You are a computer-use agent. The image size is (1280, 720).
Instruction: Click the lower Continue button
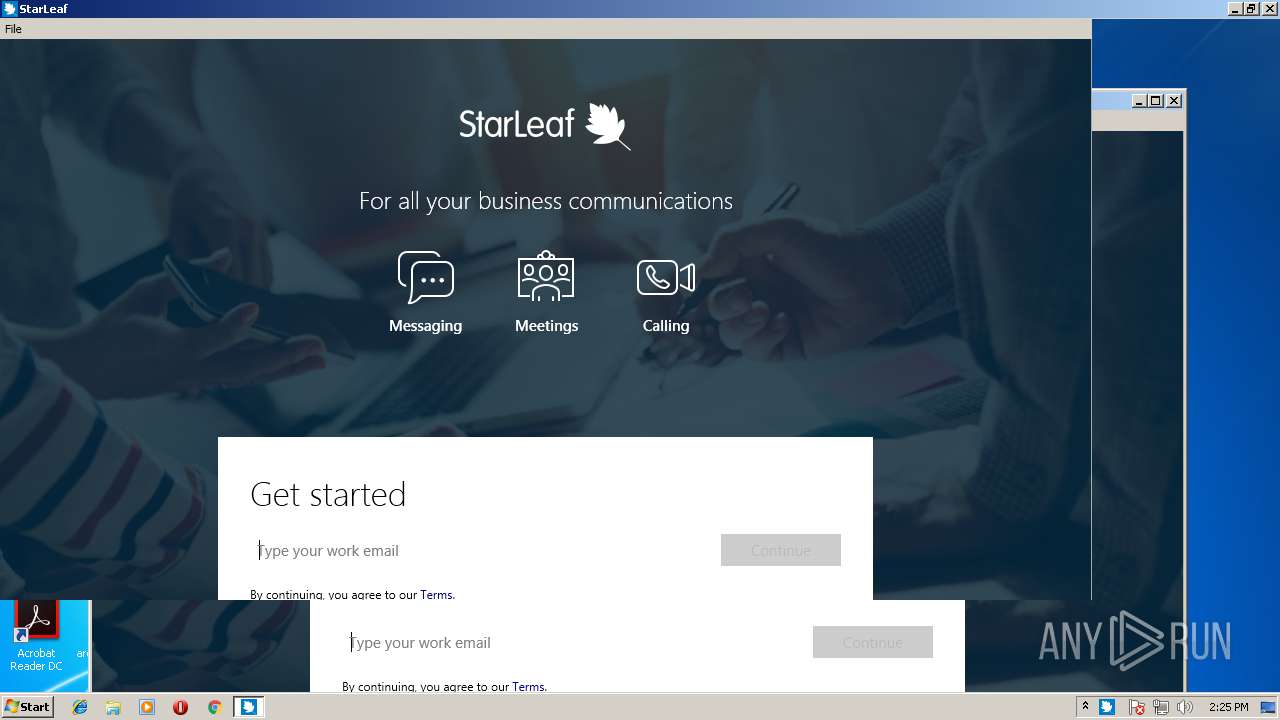[873, 642]
